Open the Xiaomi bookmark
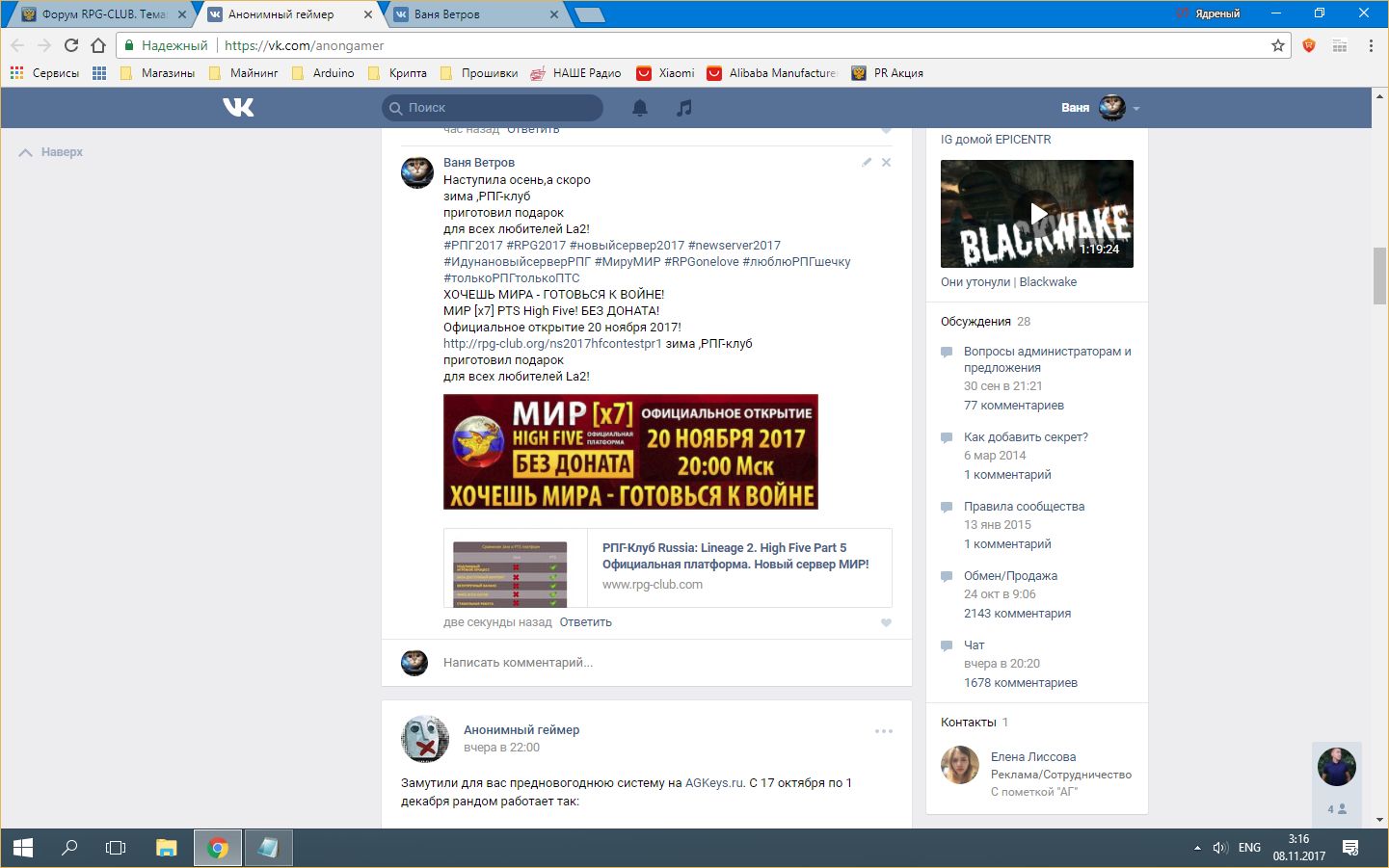The height and width of the screenshot is (868, 1389). point(666,73)
